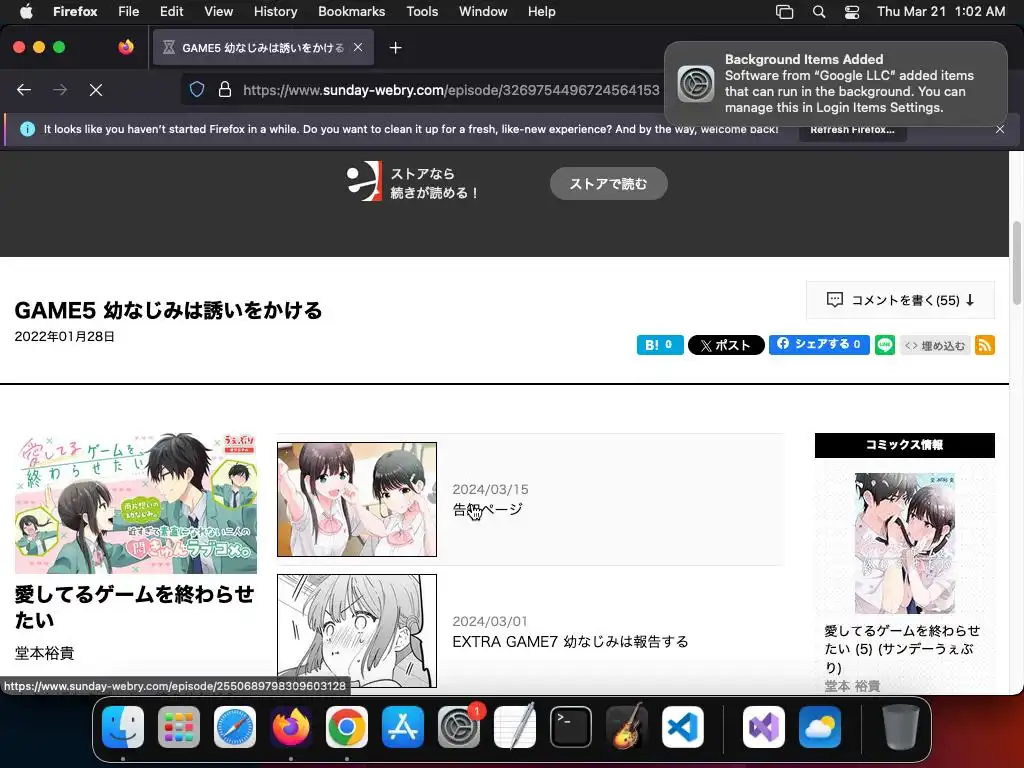Click Firefox icon in the dock
This screenshot has width=1024, height=768.
click(x=291, y=727)
